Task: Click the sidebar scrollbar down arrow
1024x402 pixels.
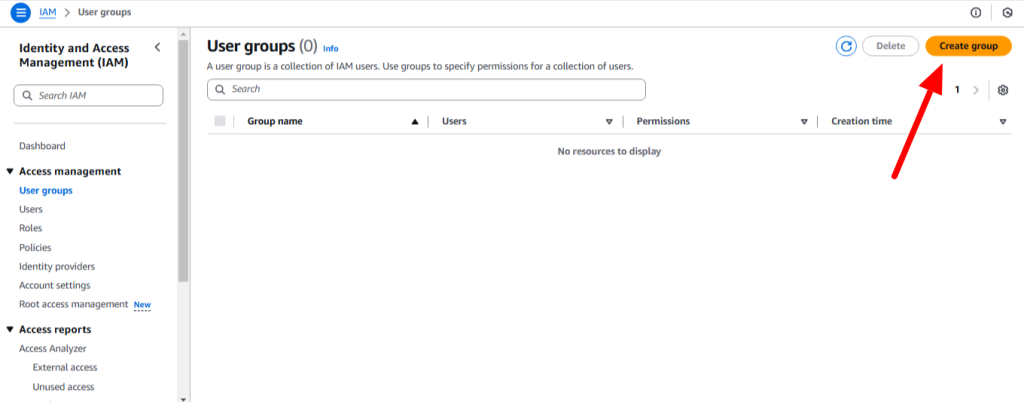Action: pos(183,397)
